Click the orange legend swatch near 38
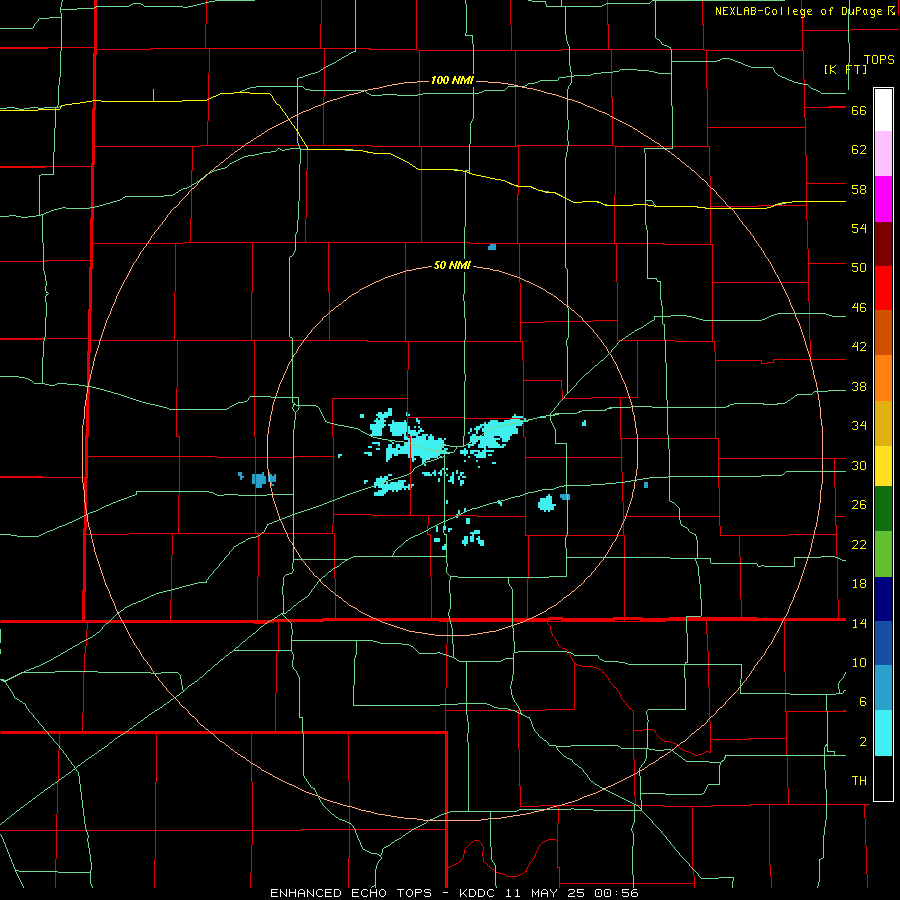The image size is (900, 900). click(x=883, y=378)
